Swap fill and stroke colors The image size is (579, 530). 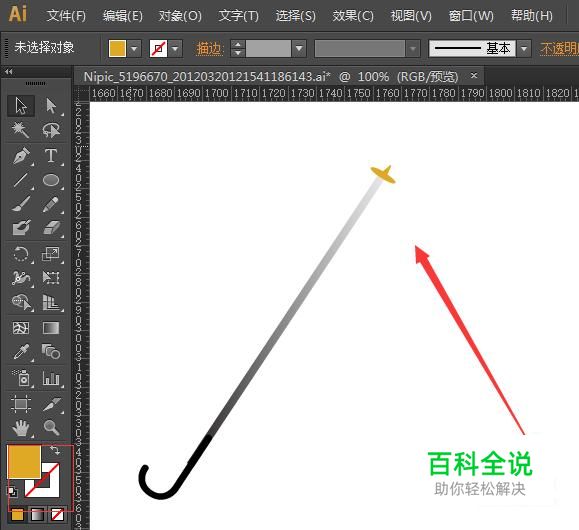tap(55, 450)
